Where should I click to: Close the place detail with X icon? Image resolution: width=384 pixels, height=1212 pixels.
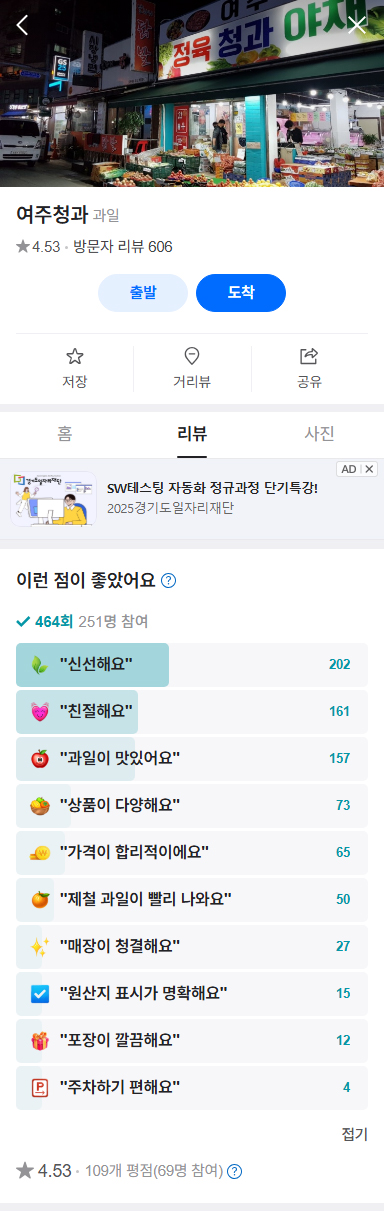[x=357, y=25]
